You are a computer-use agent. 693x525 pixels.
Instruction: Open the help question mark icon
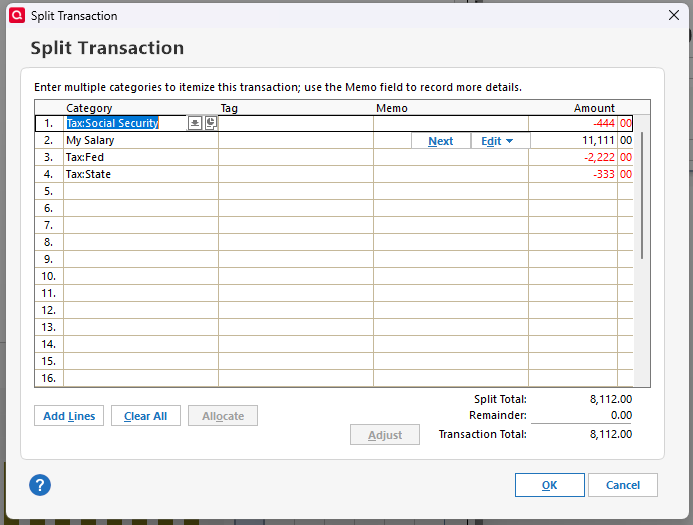40,485
